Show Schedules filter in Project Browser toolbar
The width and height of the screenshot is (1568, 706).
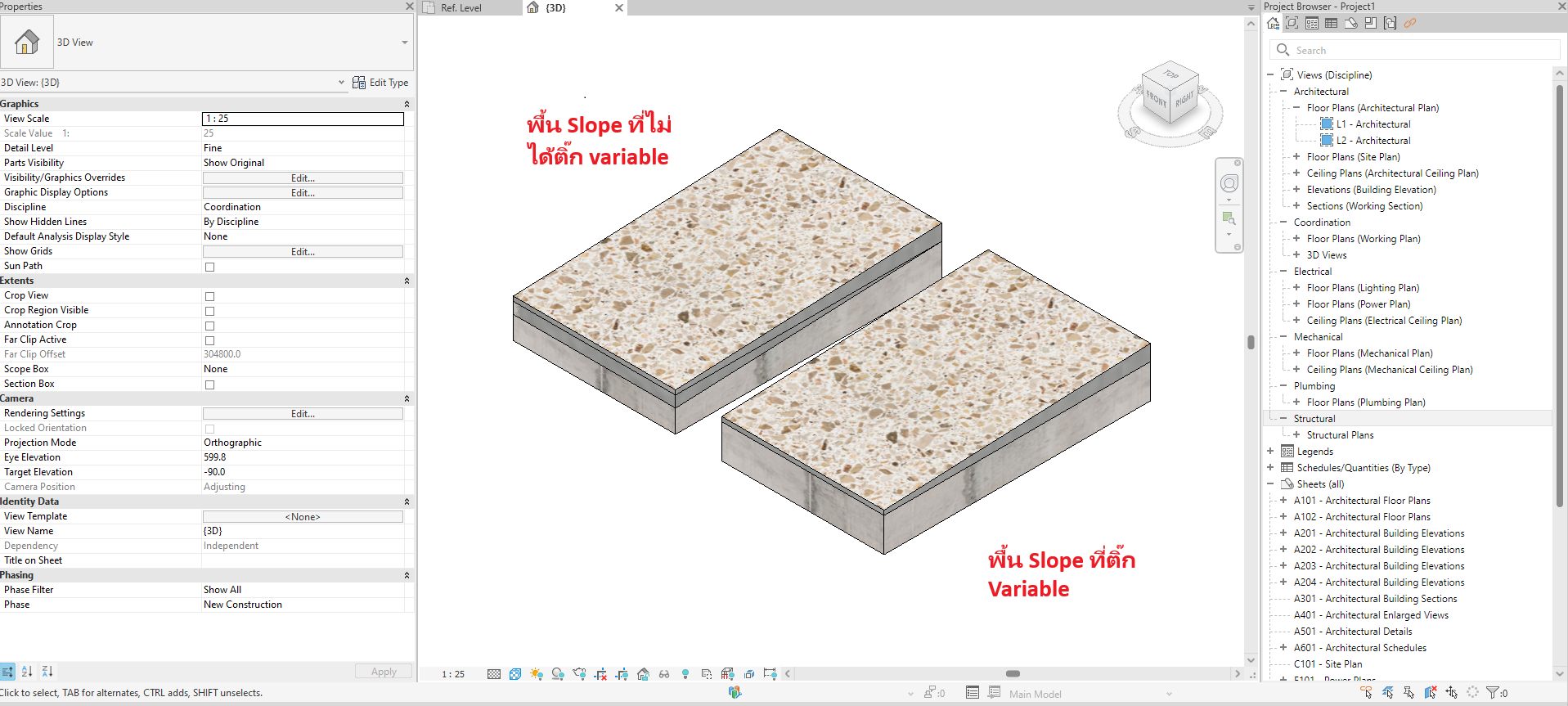point(1331,23)
